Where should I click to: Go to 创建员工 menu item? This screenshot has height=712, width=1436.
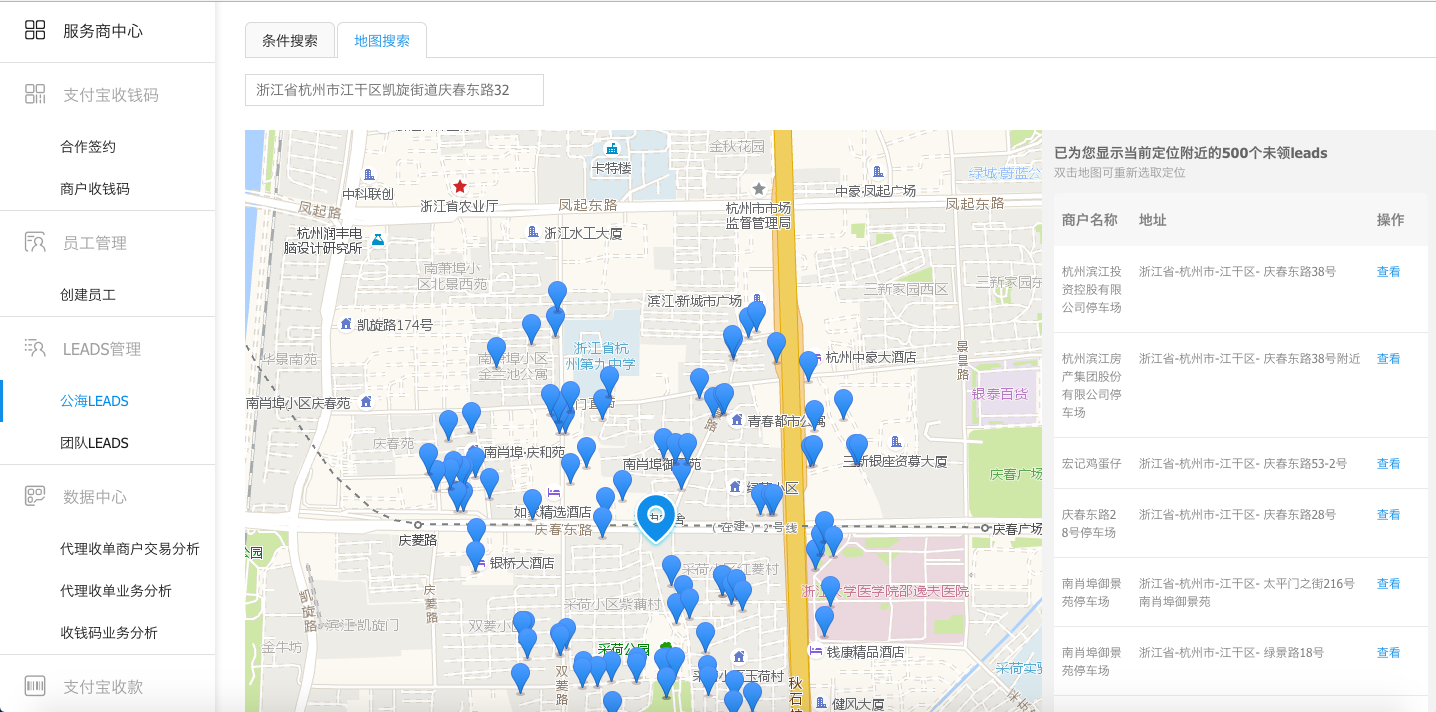pos(88,294)
